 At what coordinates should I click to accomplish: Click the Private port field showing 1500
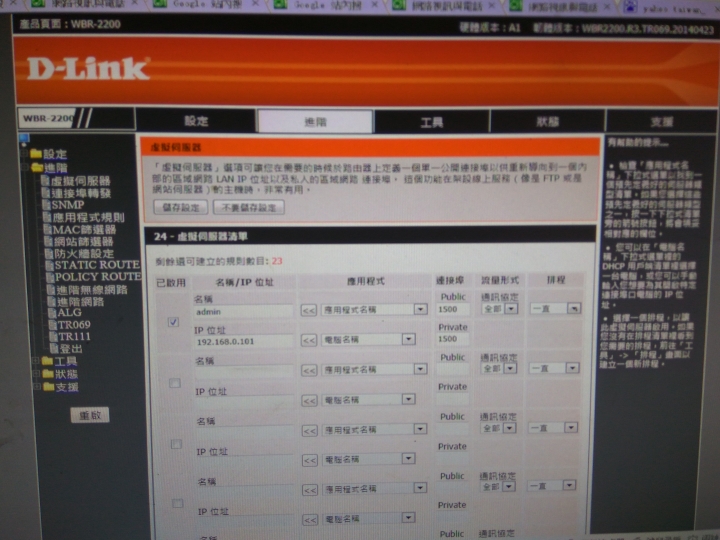point(452,339)
